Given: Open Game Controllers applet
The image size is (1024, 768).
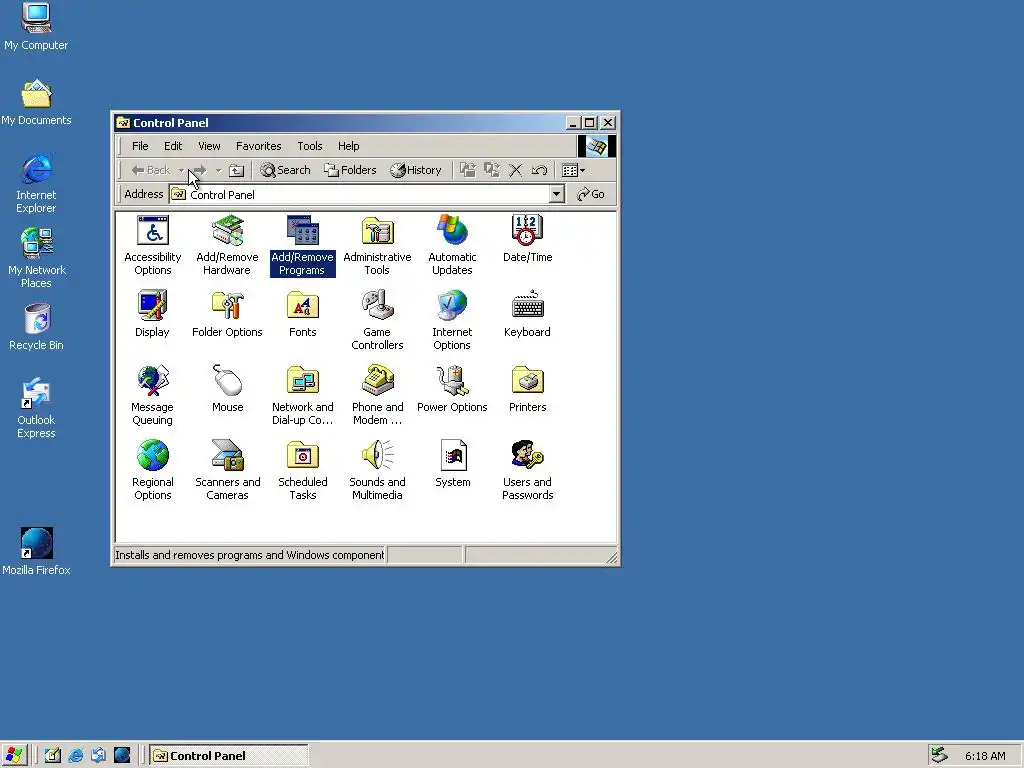Looking at the screenshot, I should [x=377, y=321].
